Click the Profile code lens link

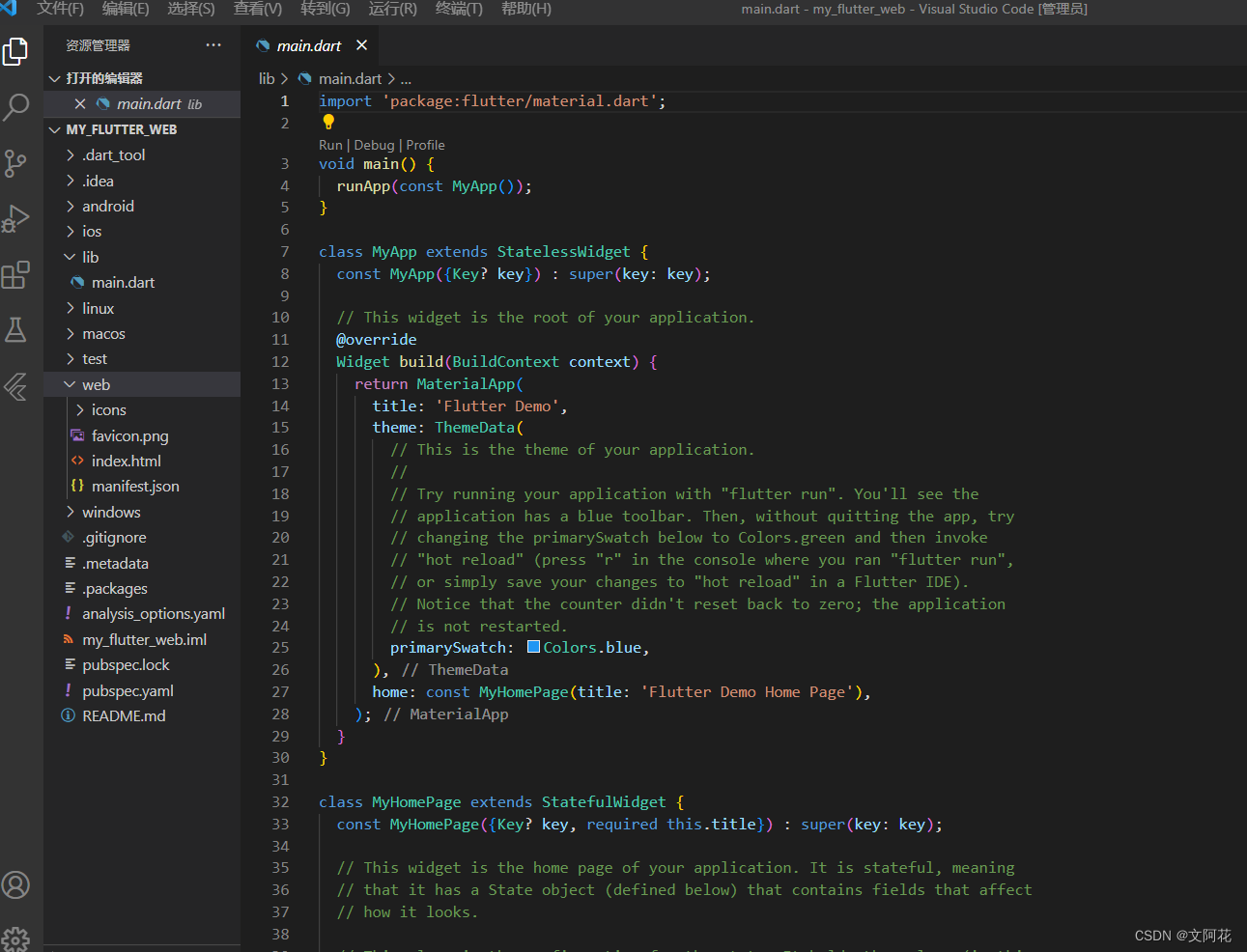click(x=425, y=145)
